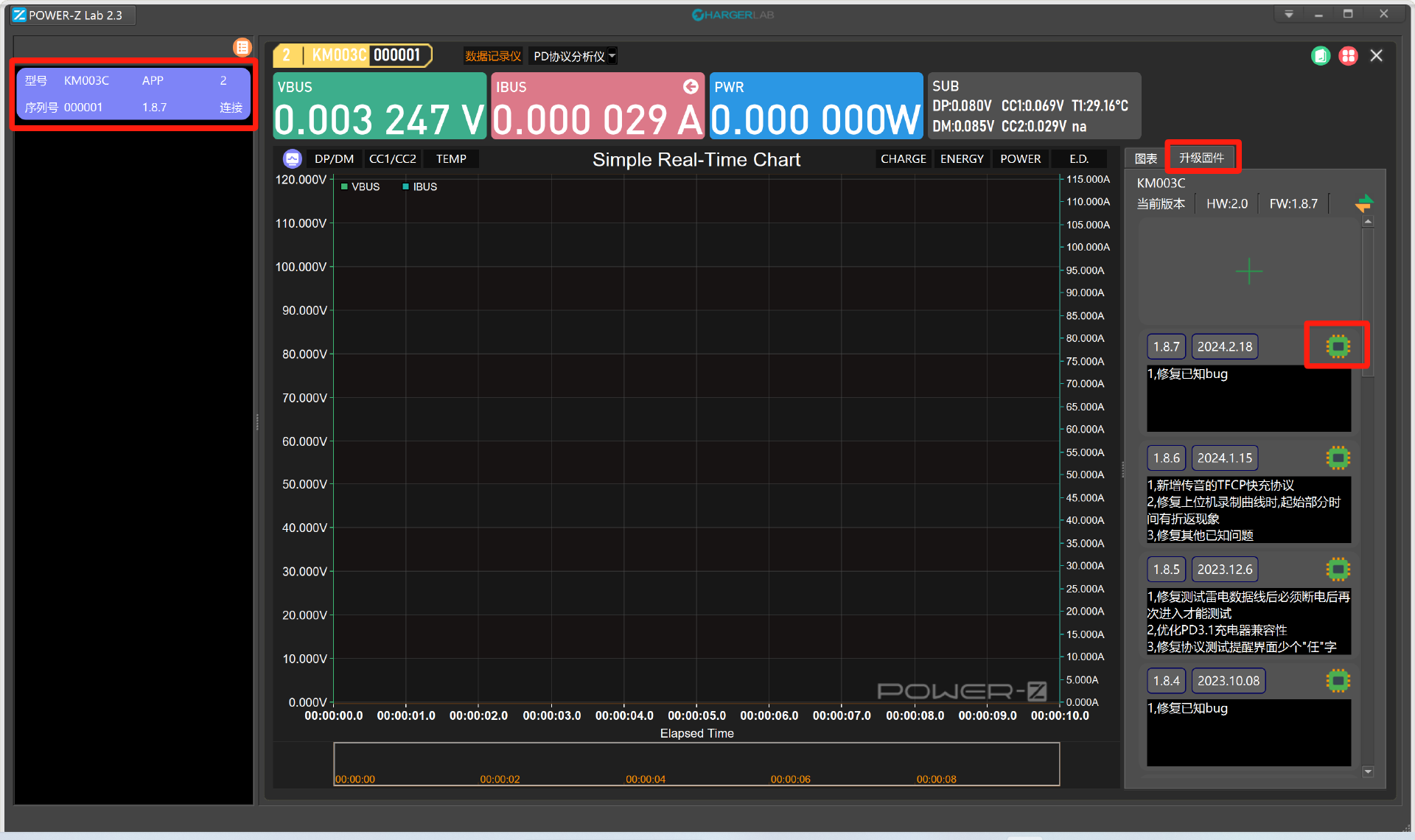This screenshot has width=1415, height=840.
Task: Open the title bar dropdown arrow menu
Action: click(1289, 14)
